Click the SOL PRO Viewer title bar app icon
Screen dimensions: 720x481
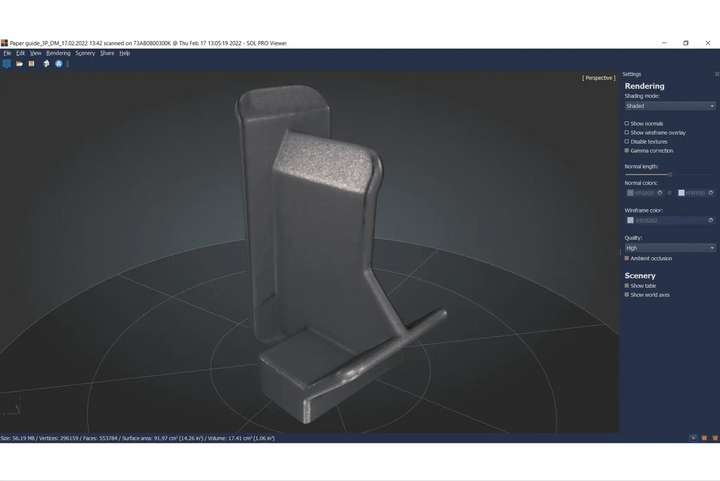click(x=4, y=43)
